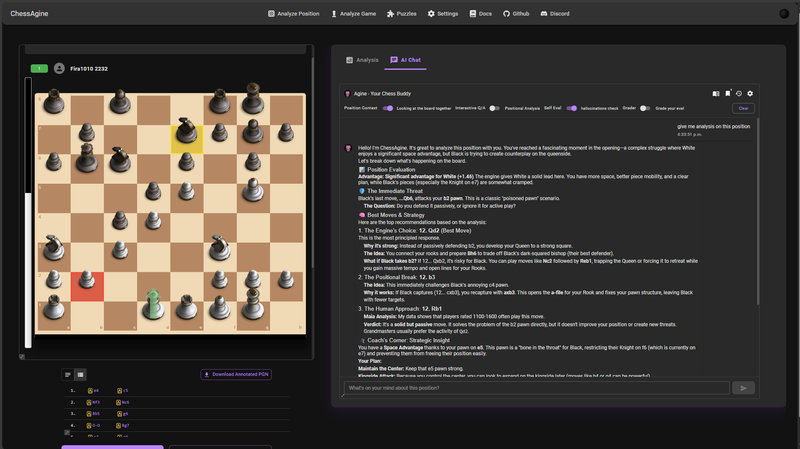
Task: Open the chat settings gear icon
Action: pyautogui.click(x=750, y=93)
